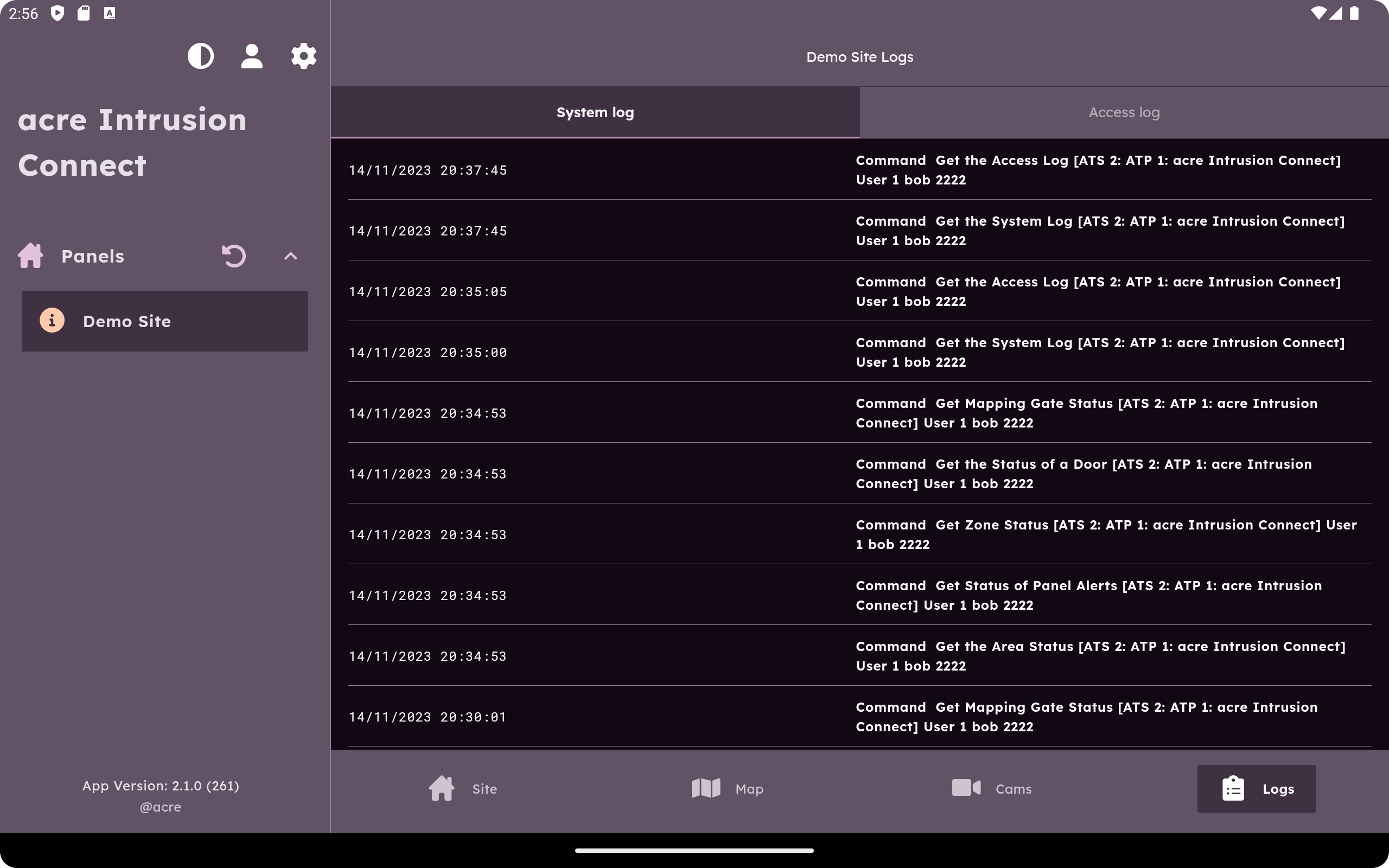Open the Cams tab in bottom navigation
This screenshot has width=1389, height=868.
(x=992, y=789)
